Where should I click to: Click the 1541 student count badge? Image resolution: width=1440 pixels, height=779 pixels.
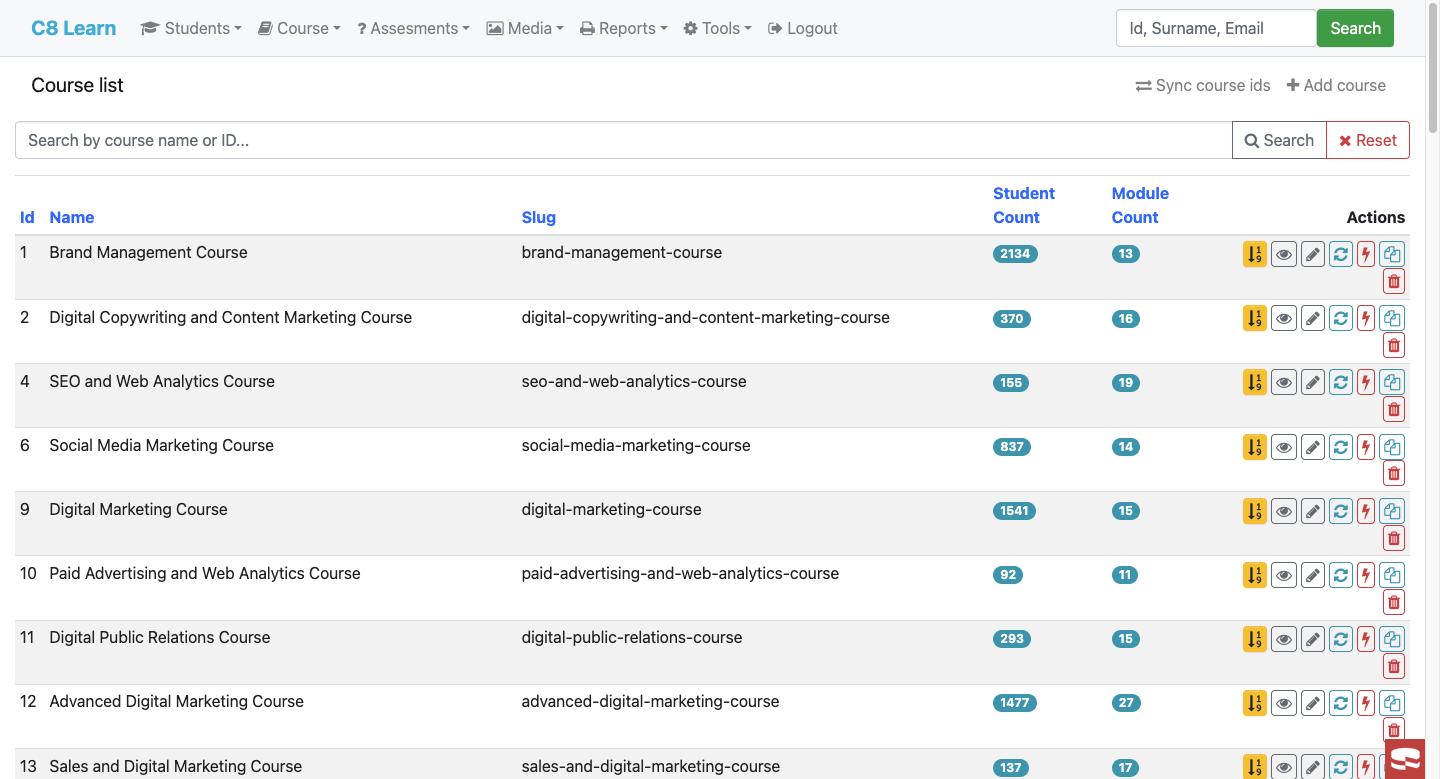[x=1014, y=511]
